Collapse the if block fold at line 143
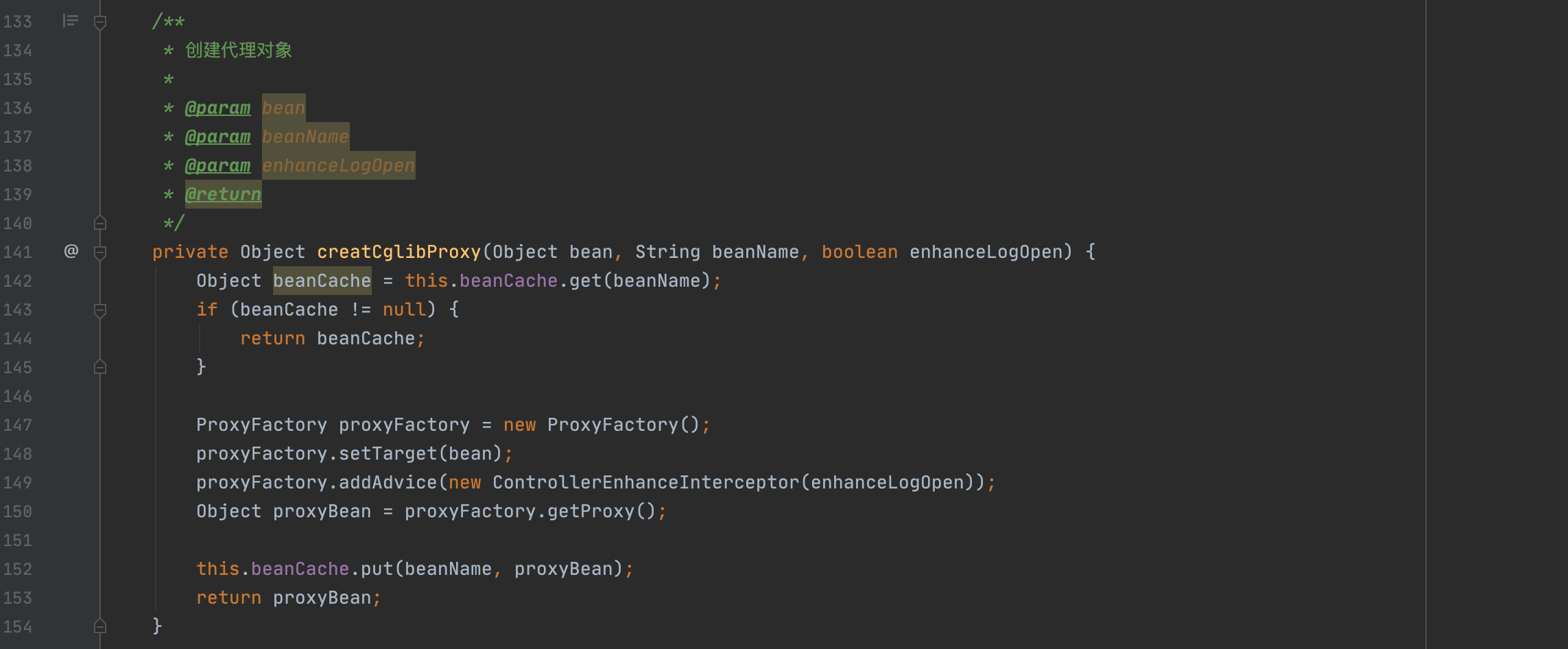Viewport: 1568px width, 649px height. (x=100, y=310)
